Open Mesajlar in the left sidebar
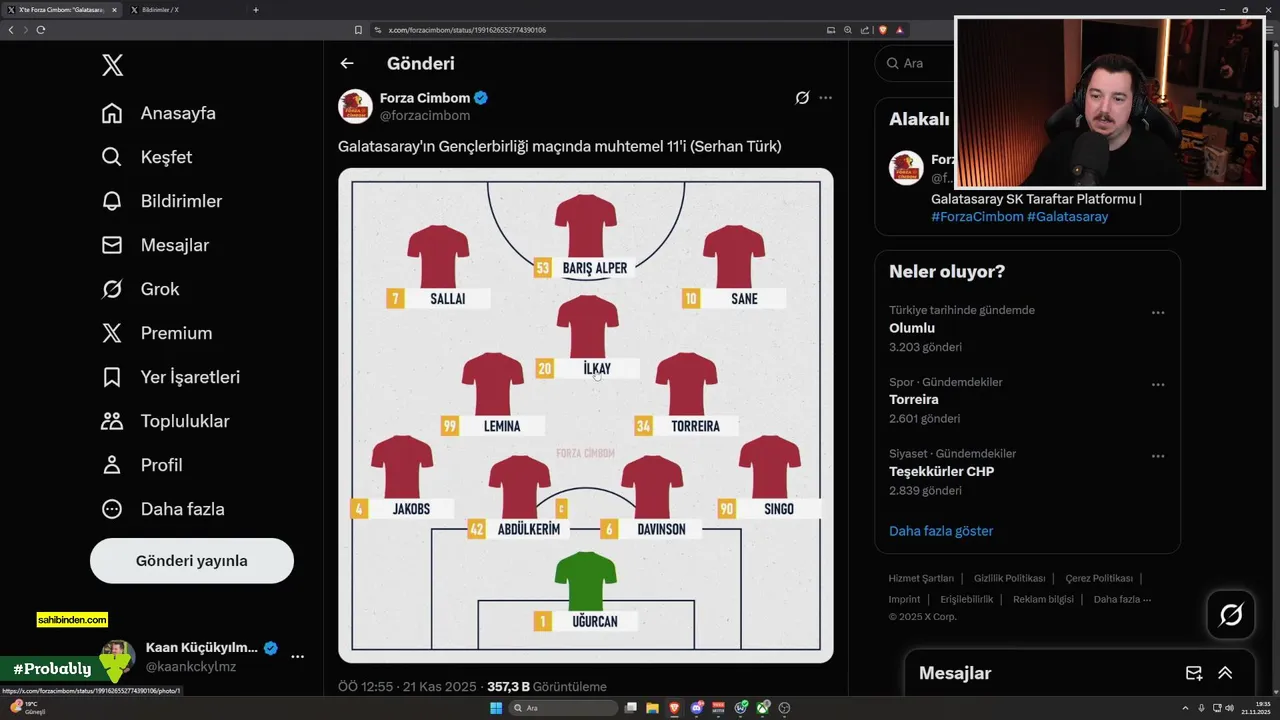1280x720 pixels. tap(155, 245)
